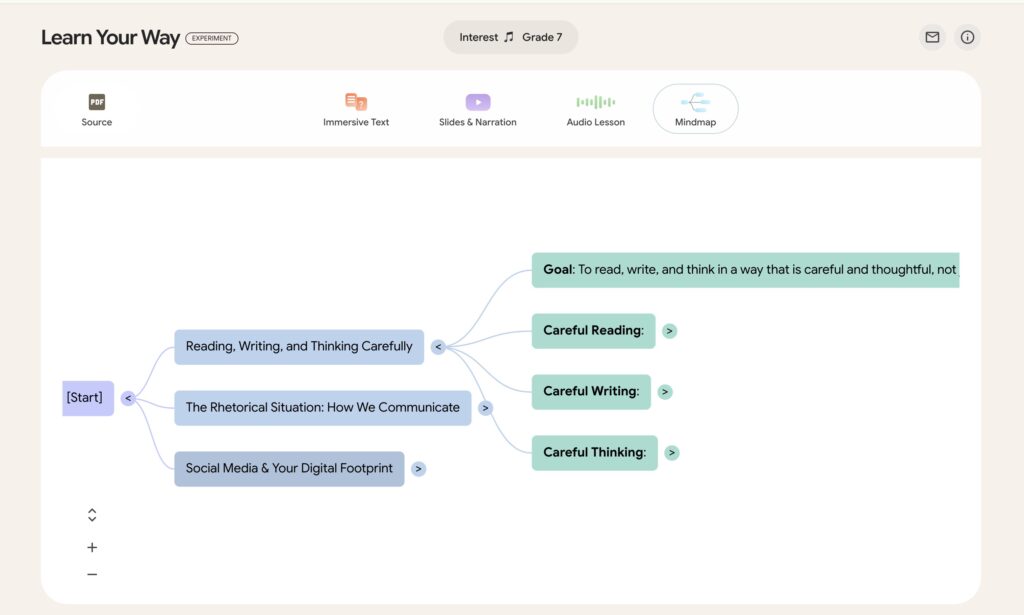
Task: Click the Learn Your Way title
Action: pos(110,38)
